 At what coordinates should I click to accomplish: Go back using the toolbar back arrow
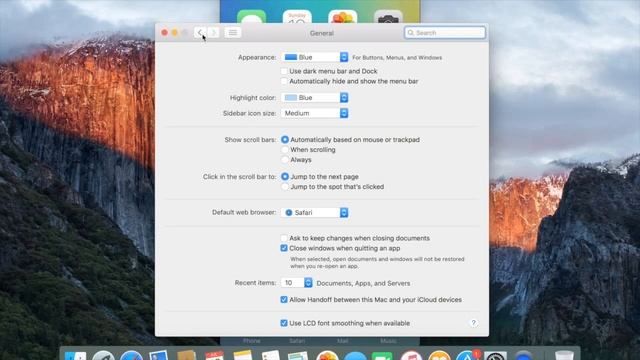click(x=200, y=33)
